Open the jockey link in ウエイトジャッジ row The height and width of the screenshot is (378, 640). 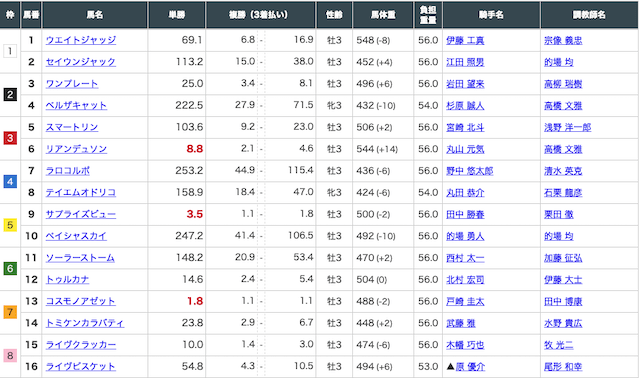click(465, 40)
